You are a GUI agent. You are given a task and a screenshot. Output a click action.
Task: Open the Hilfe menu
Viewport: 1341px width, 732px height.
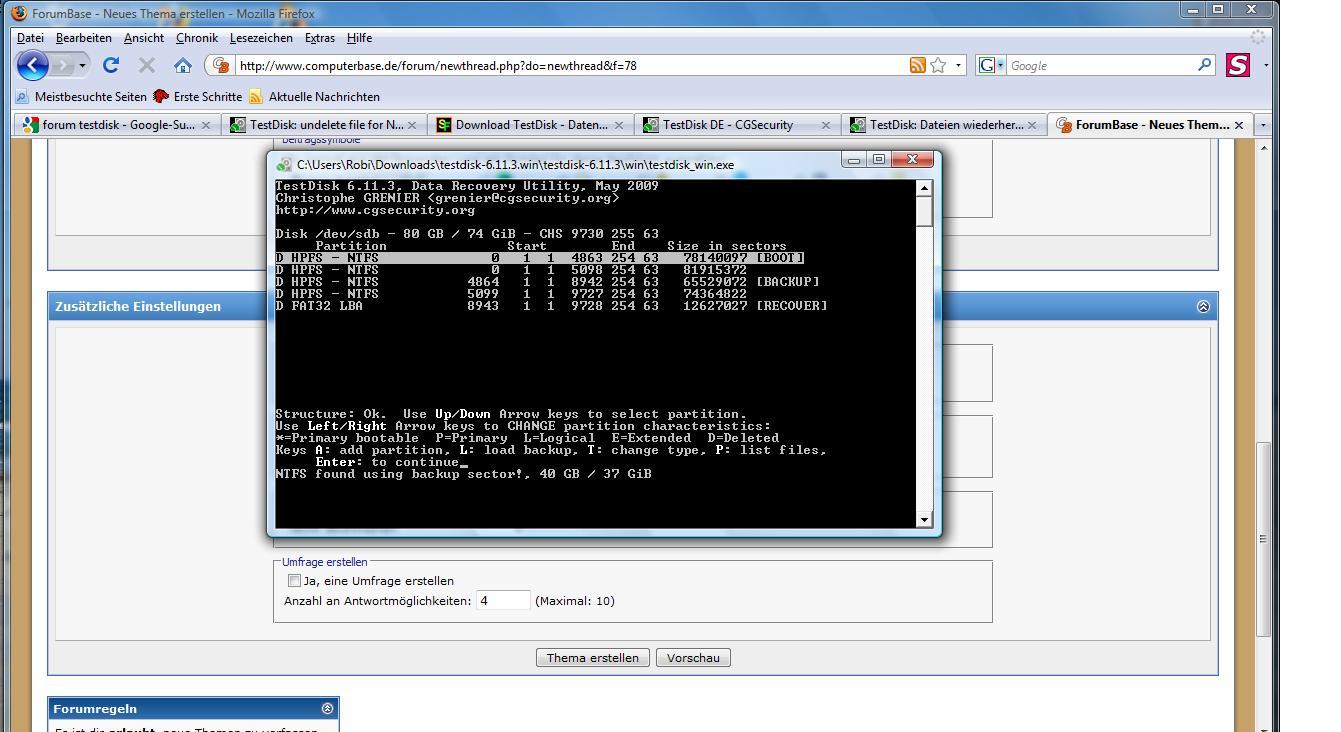tap(359, 38)
